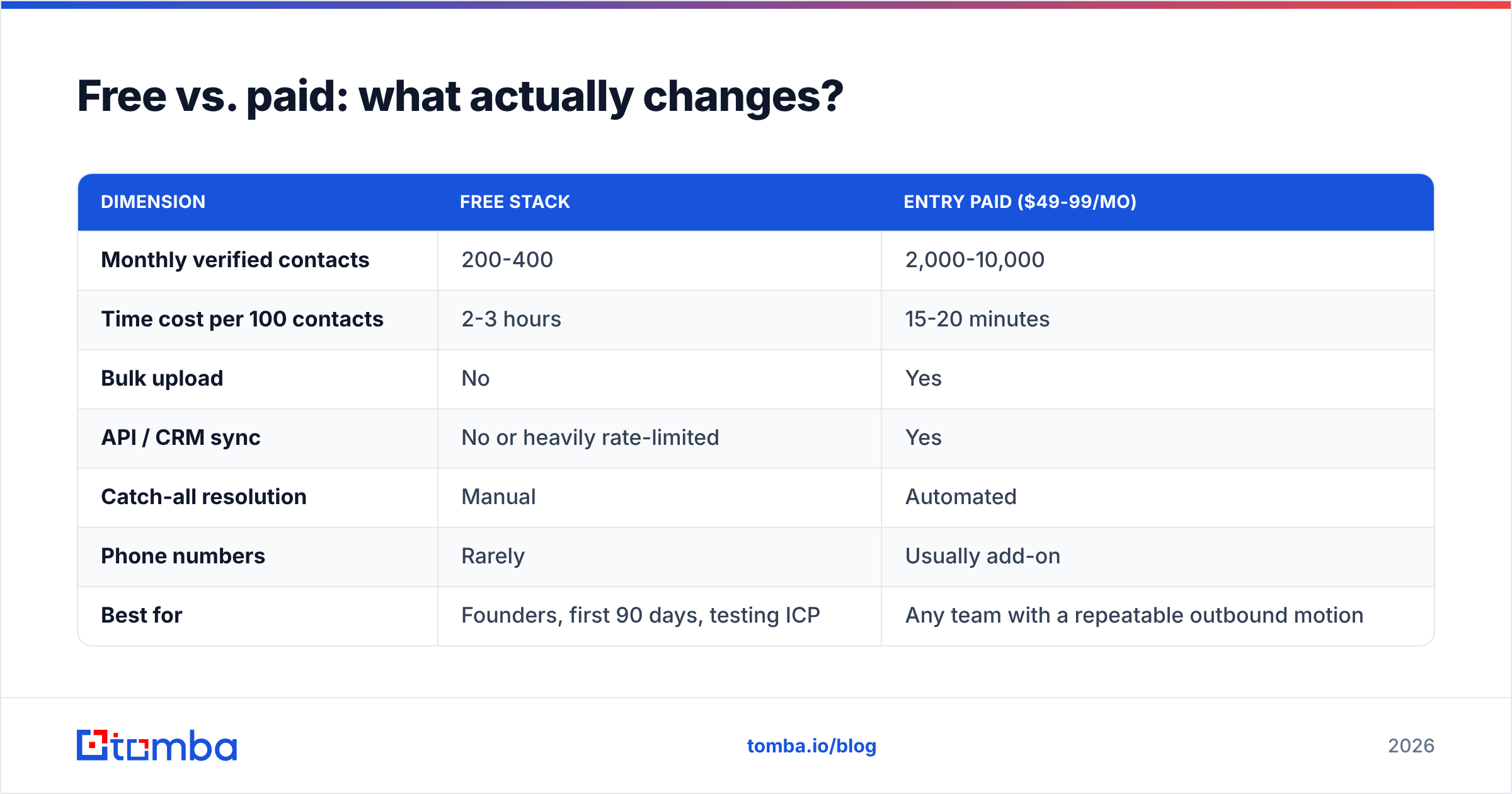Click the 'Catch-all resolution' row label
This screenshot has width=1512, height=794.
[203, 497]
